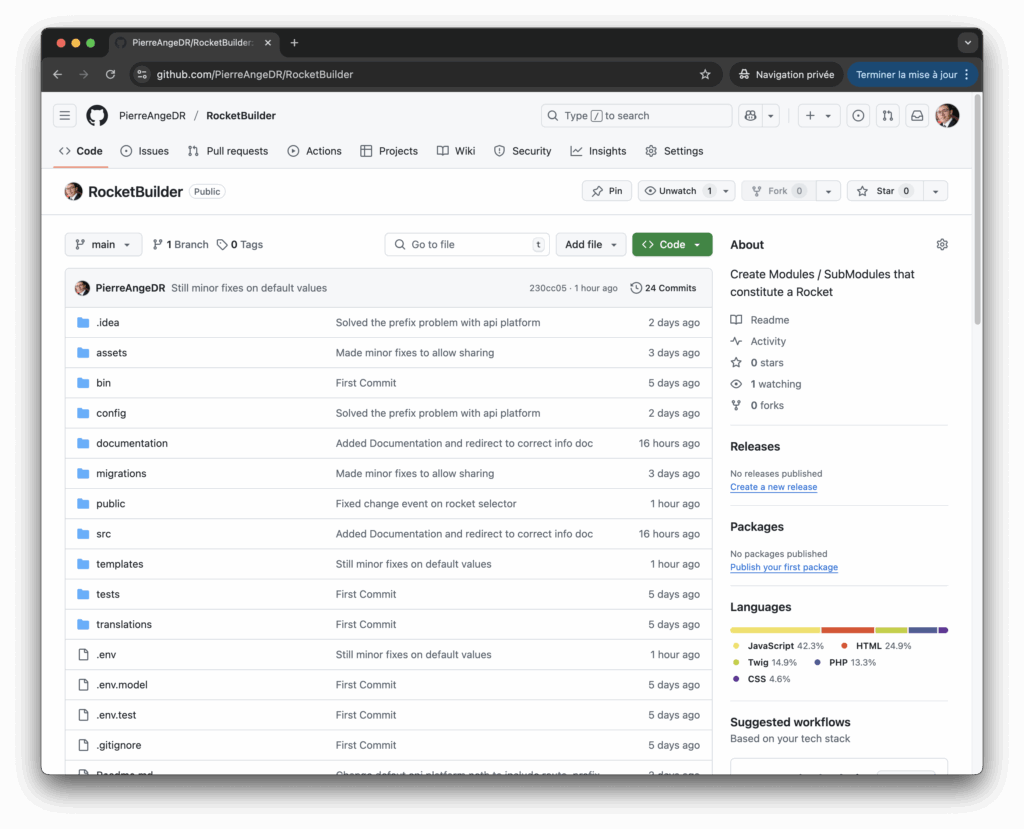The height and width of the screenshot is (829, 1024).
Task: Focus the Type / to search field
Action: point(636,116)
